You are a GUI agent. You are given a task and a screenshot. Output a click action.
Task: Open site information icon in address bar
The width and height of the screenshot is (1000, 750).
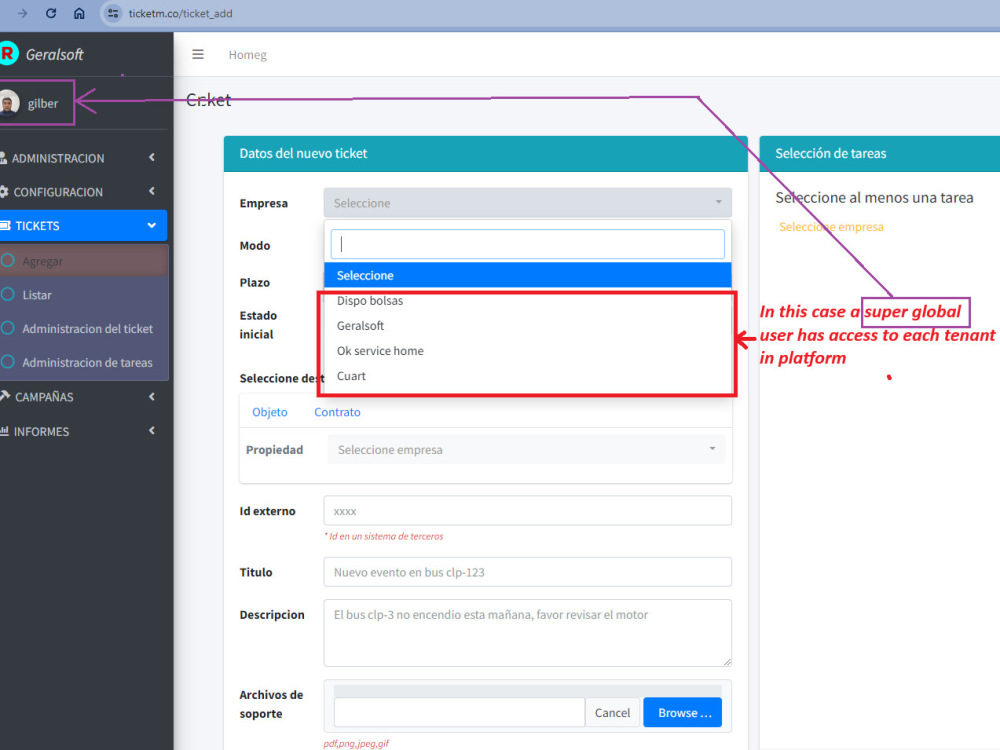pyautogui.click(x=113, y=13)
